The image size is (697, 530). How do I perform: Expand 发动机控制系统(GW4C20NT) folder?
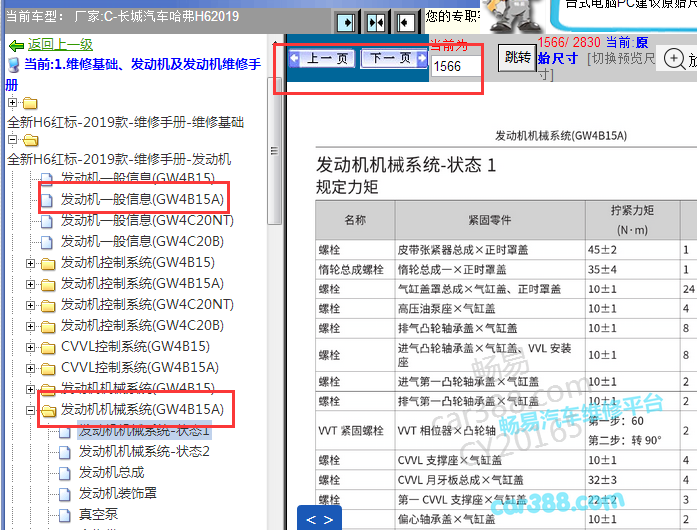coord(30,305)
